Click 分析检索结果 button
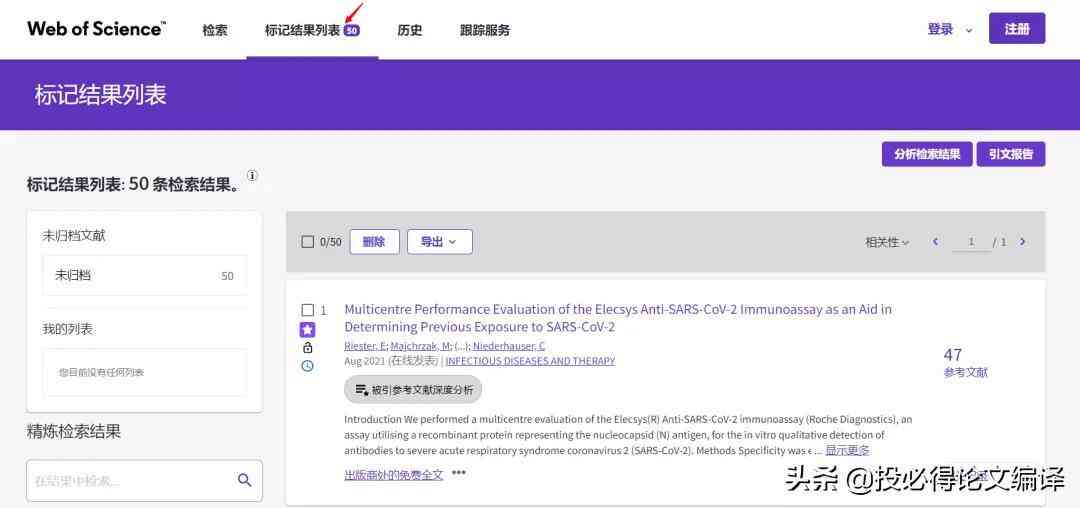This screenshot has height=508, width=1080. click(x=927, y=154)
